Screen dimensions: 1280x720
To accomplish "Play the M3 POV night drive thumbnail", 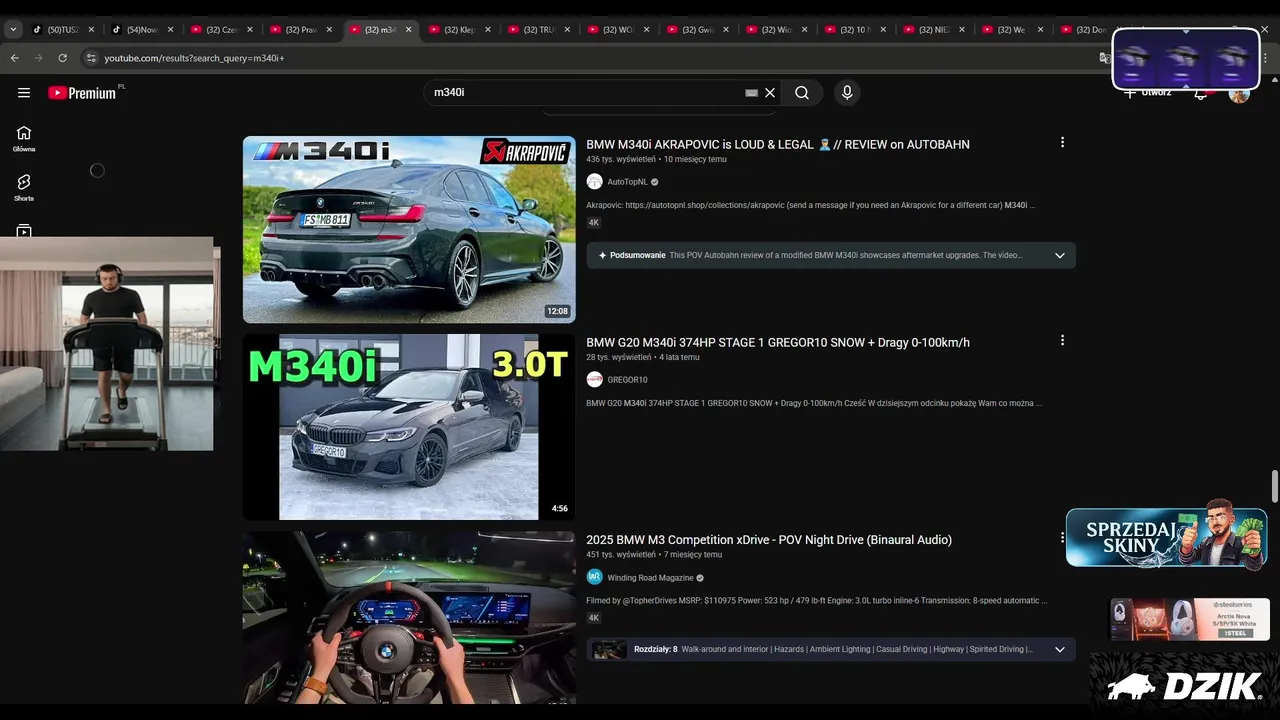I will pyautogui.click(x=409, y=617).
